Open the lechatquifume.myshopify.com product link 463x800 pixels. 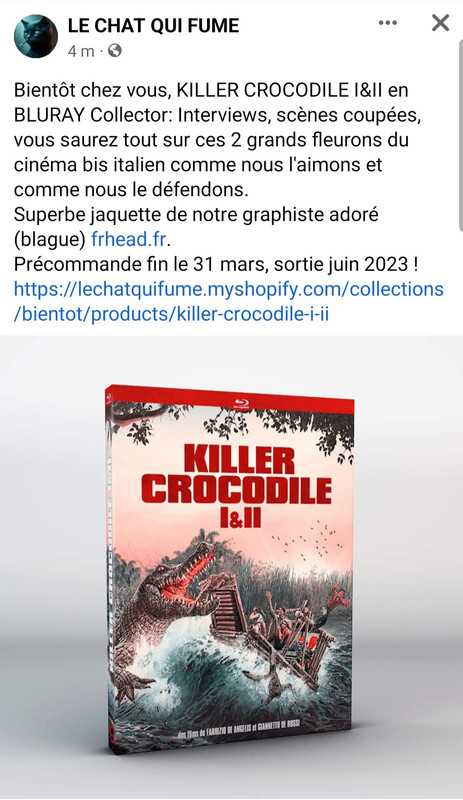(229, 289)
